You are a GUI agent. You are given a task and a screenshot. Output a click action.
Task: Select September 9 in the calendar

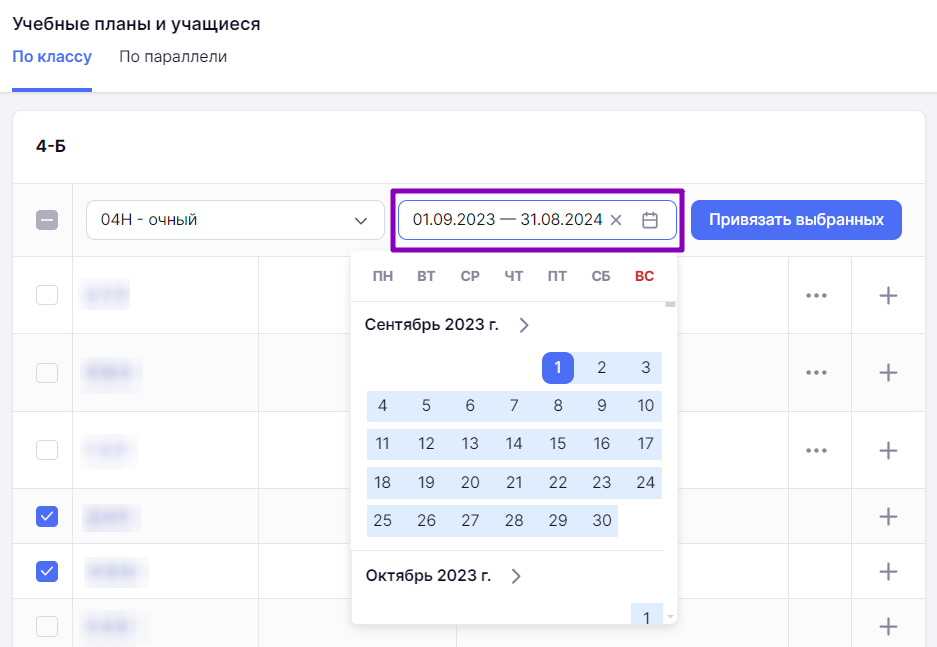coord(602,406)
